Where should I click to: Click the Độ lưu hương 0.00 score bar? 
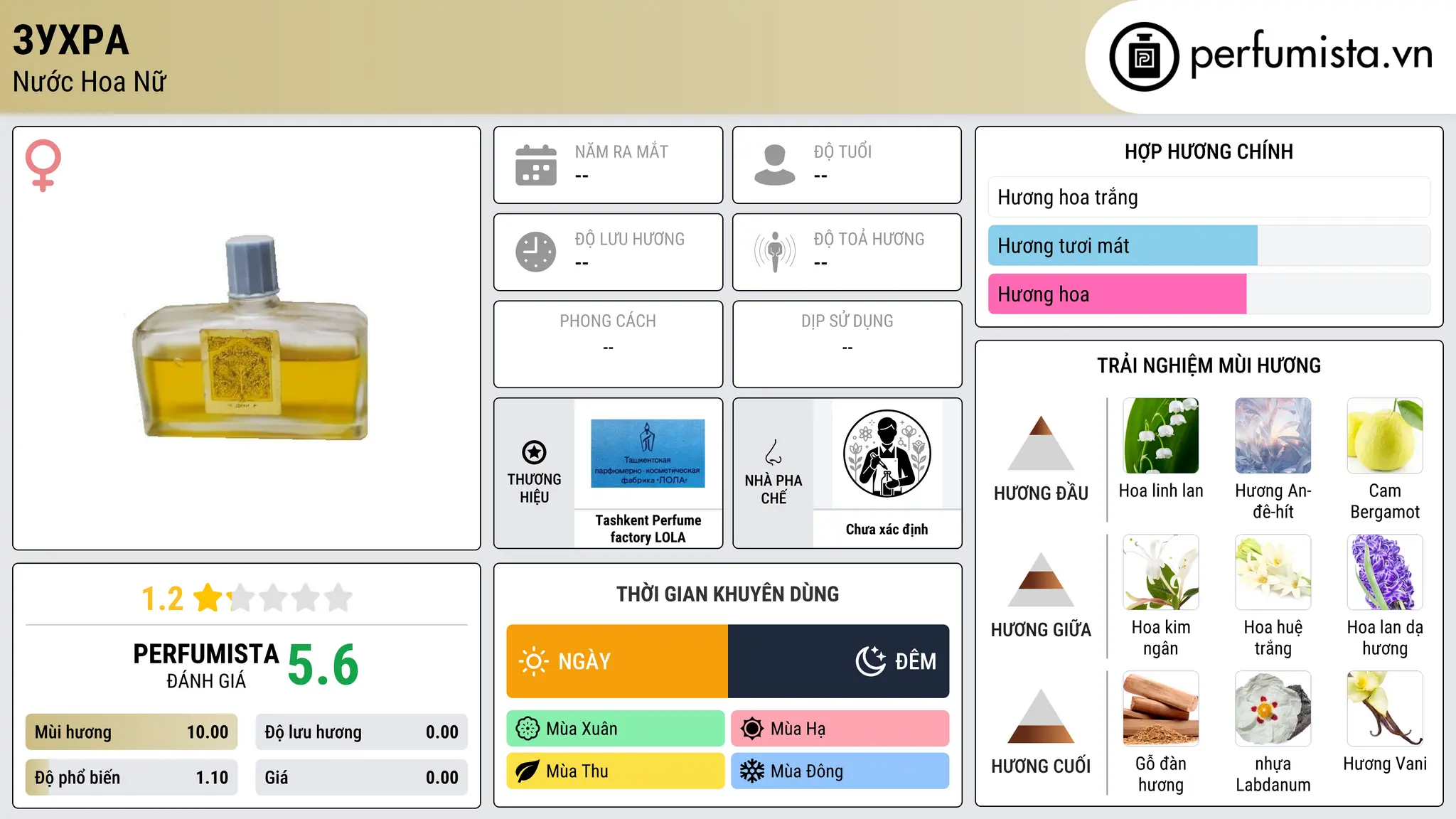click(x=361, y=732)
